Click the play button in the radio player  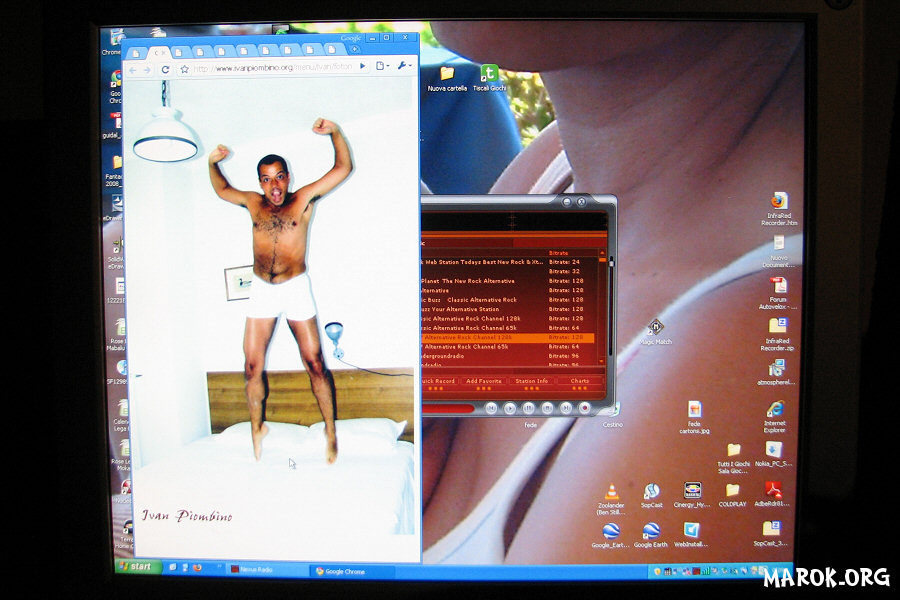[510, 408]
